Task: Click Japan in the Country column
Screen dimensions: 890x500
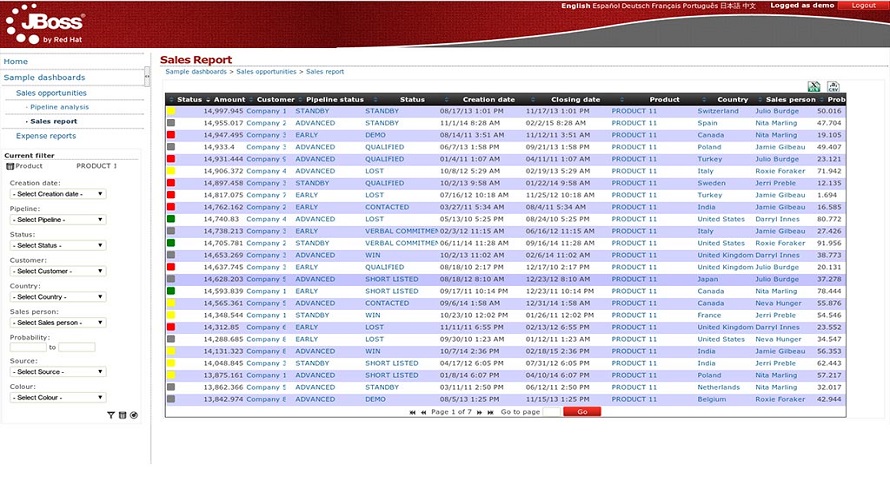Action: click(x=708, y=279)
